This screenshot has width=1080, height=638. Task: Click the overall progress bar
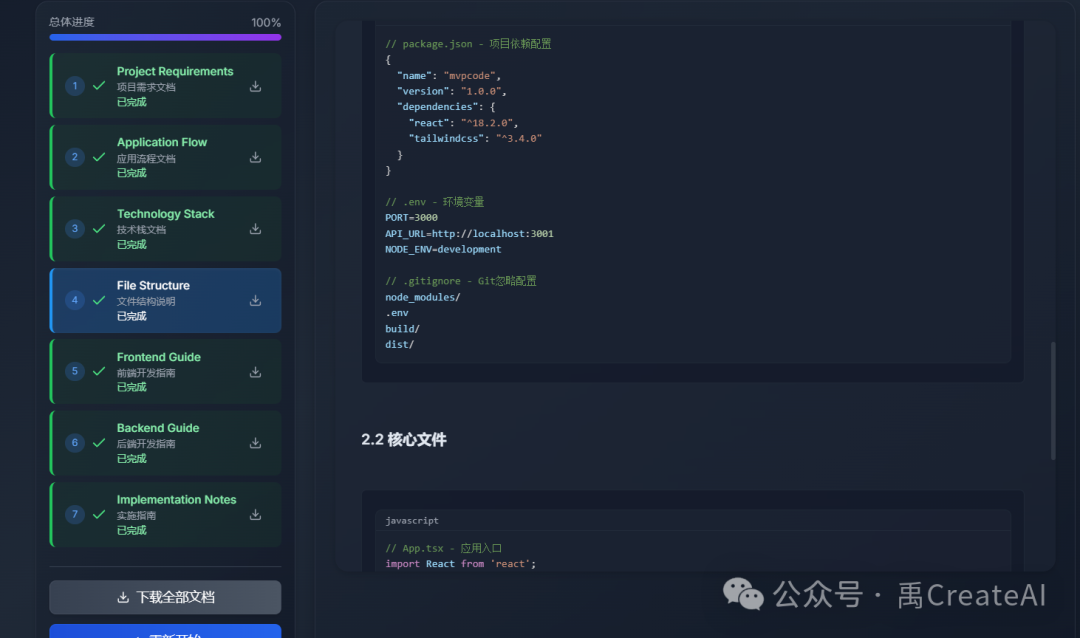[165, 37]
